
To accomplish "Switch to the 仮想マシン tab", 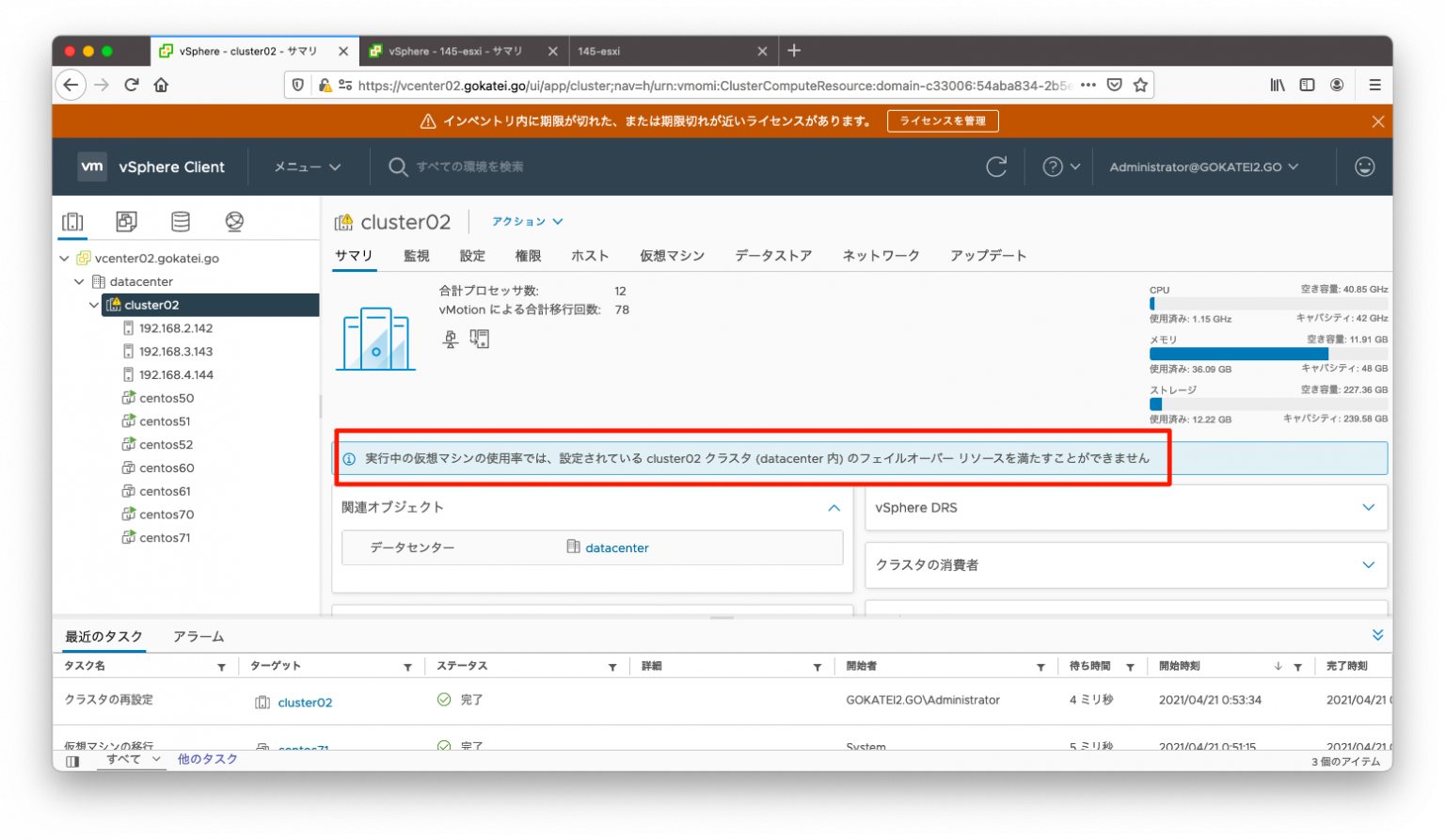I will (672, 256).
